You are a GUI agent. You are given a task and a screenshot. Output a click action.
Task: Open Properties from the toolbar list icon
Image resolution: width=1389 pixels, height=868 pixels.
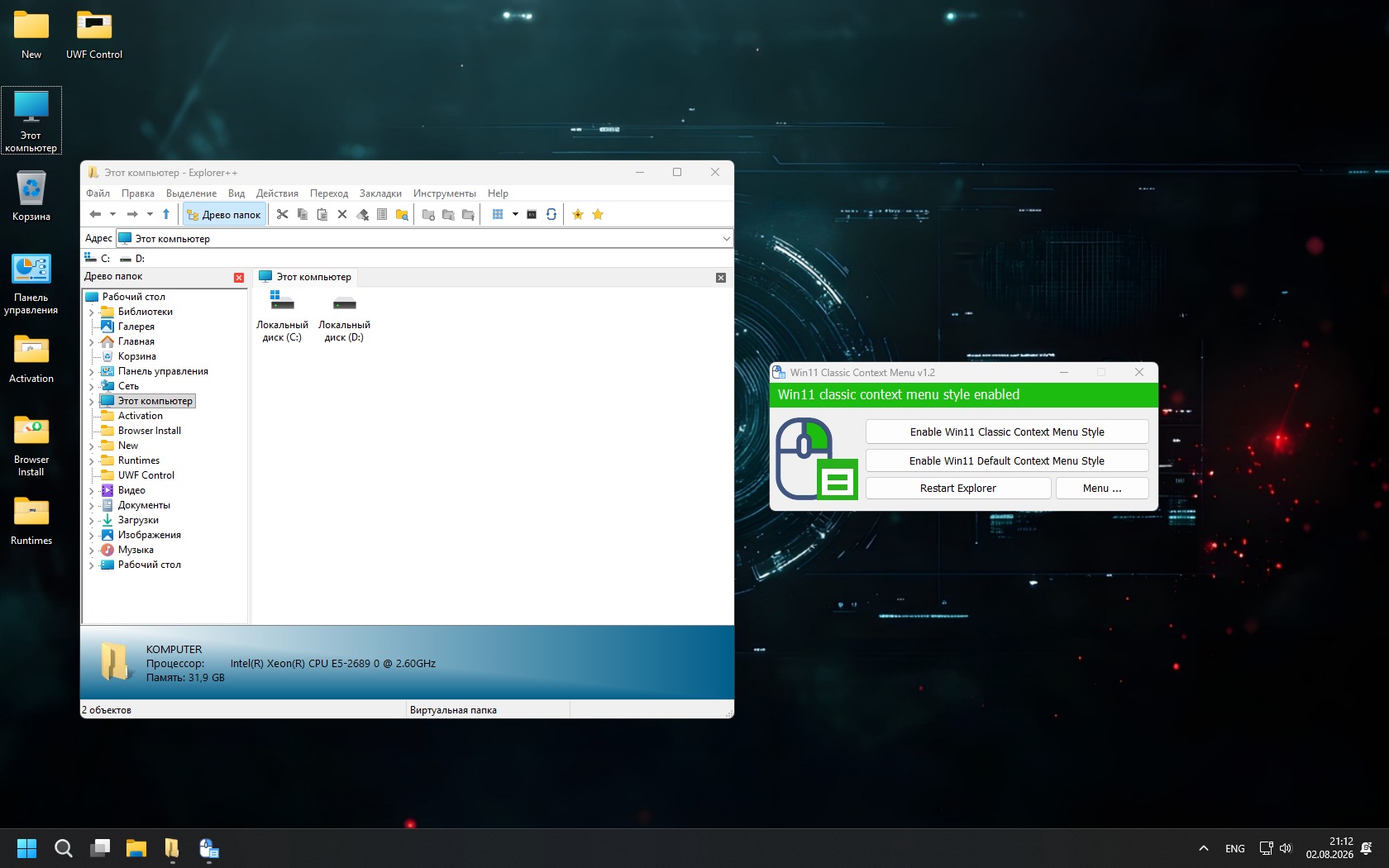click(x=382, y=214)
